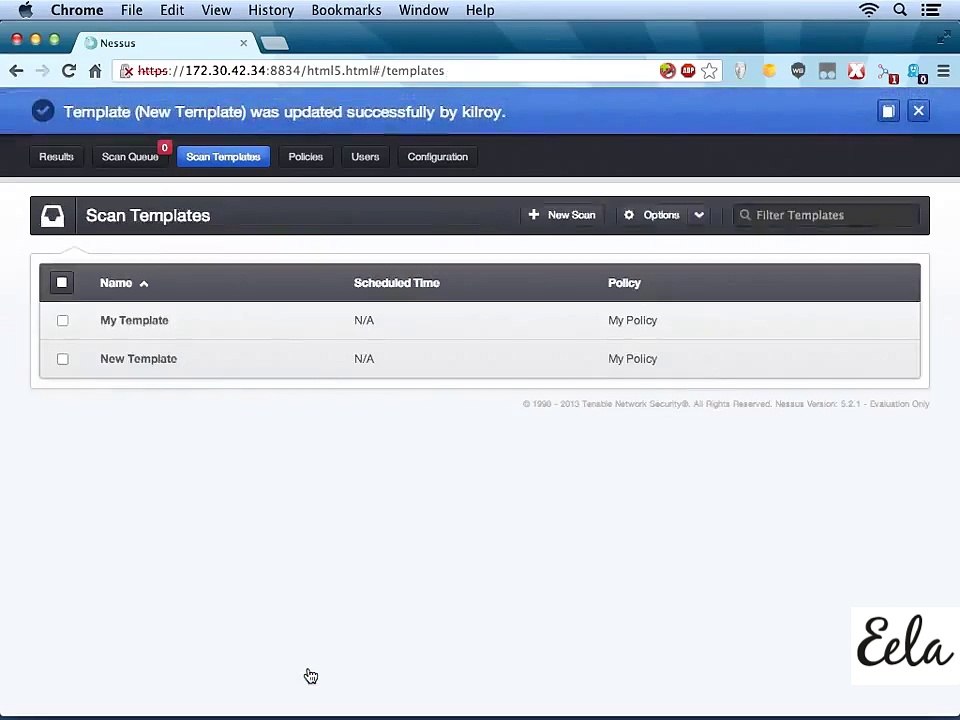The image size is (960, 720).
Task: Go to the browser home page
Action: 95,71
